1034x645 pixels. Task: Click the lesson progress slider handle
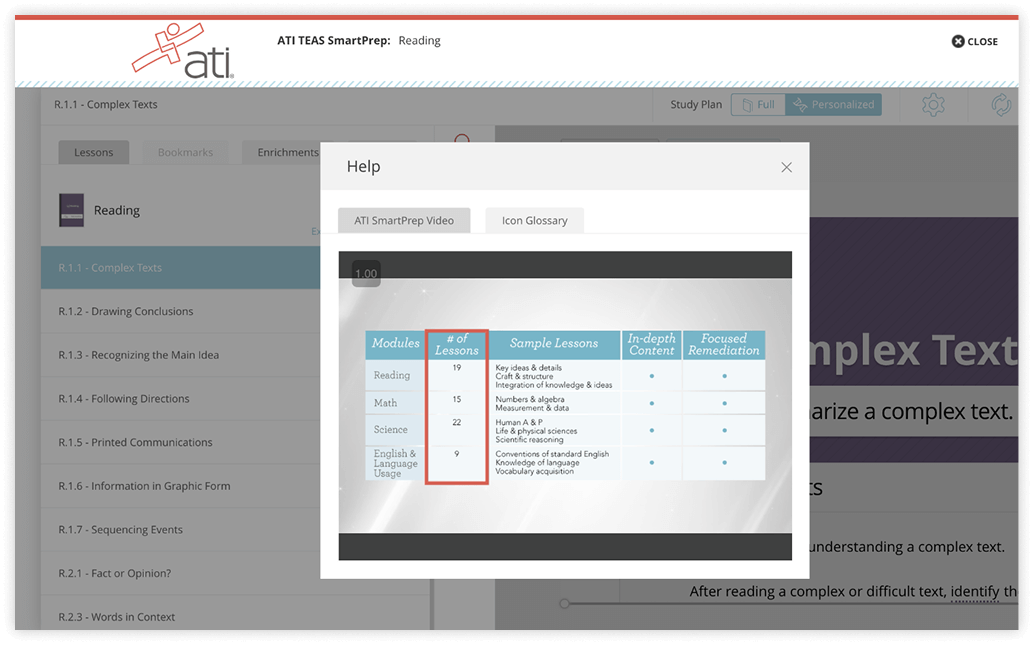pyautogui.click(x=565, y=603)
